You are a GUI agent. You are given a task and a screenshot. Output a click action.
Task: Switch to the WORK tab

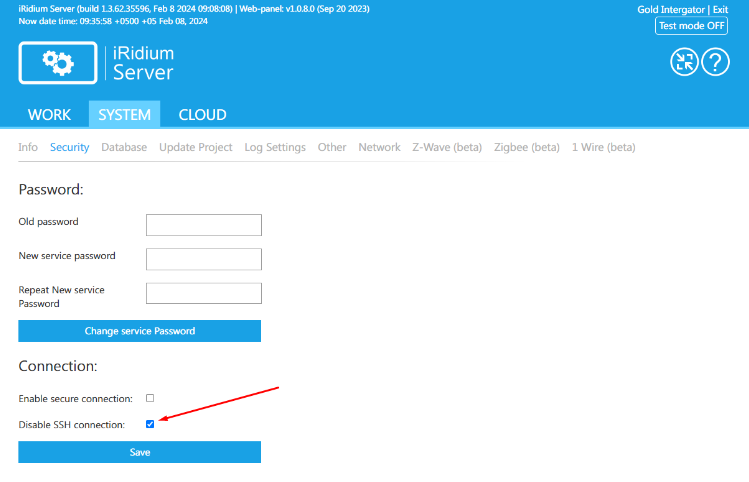[x=49, y=114]
